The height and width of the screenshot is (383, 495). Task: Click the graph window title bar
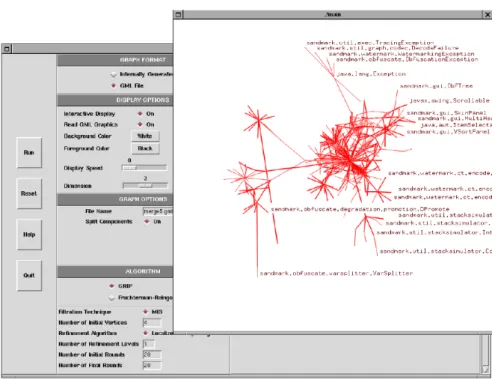click(x=333, y=15)
